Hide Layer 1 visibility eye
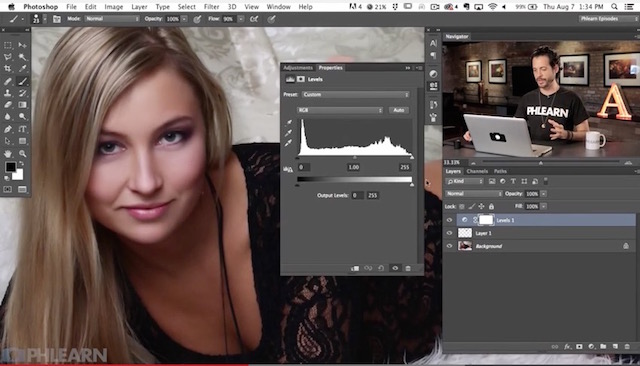Viewport: 640px width, 366px height. click(x=449, y=233)
